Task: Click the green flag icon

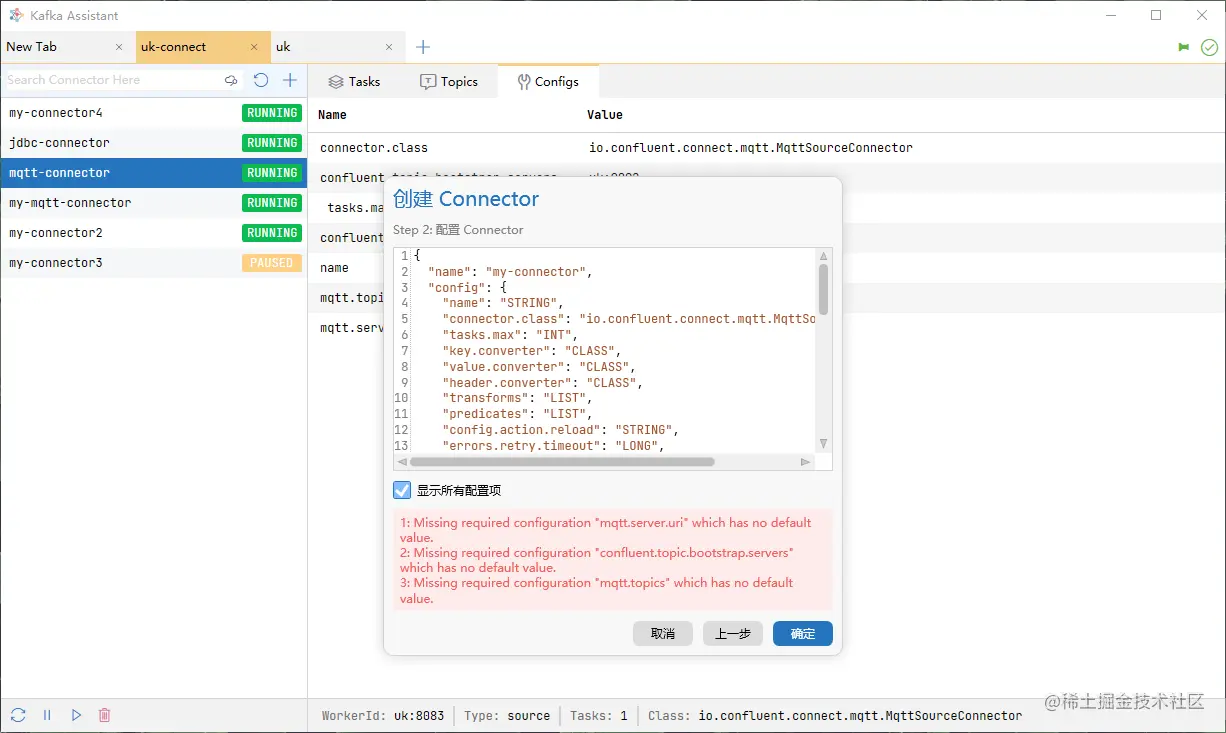Action: click(x=1184, y=47)
